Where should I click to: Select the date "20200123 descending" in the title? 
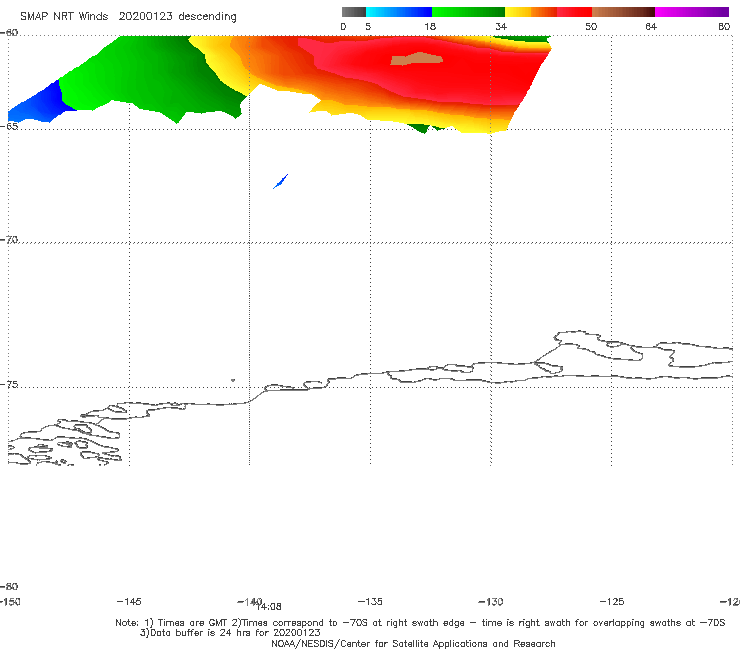pos(177,17)
